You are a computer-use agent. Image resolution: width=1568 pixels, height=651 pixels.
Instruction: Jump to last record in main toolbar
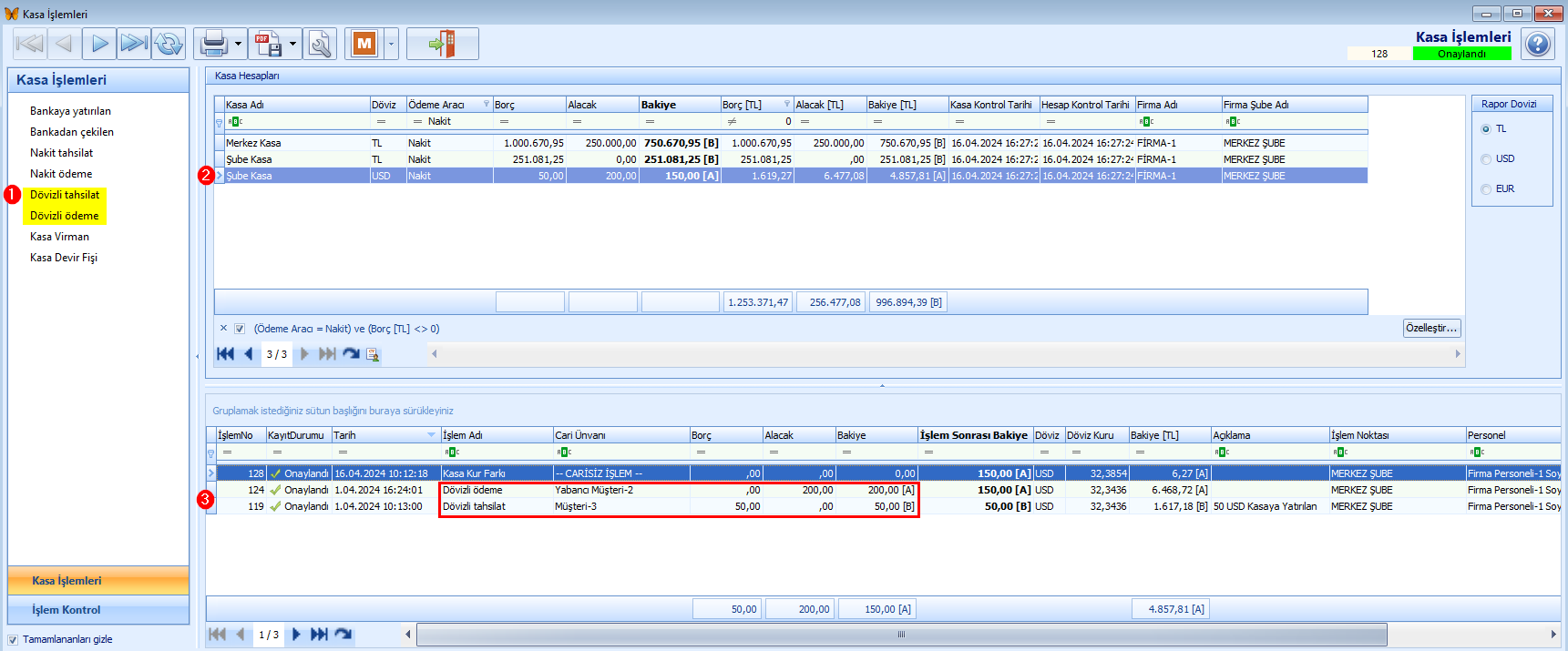[134, 43]
